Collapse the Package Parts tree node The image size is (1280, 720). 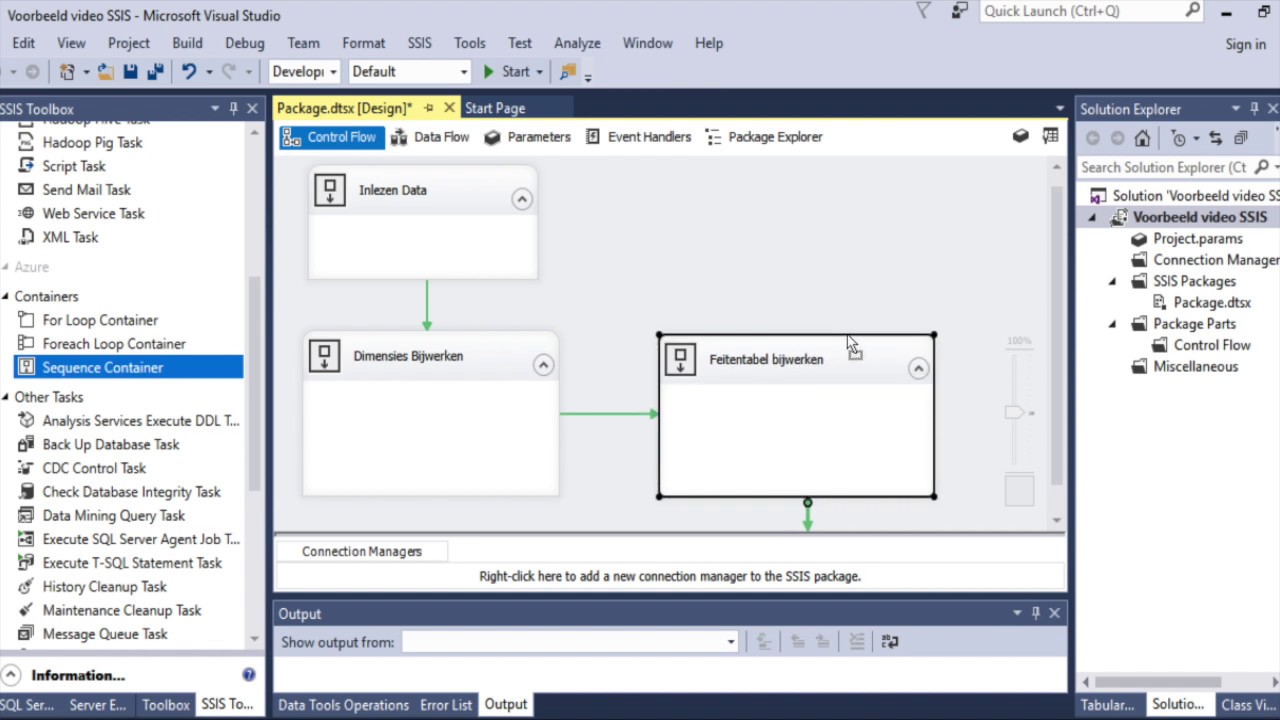[1112, 324]
